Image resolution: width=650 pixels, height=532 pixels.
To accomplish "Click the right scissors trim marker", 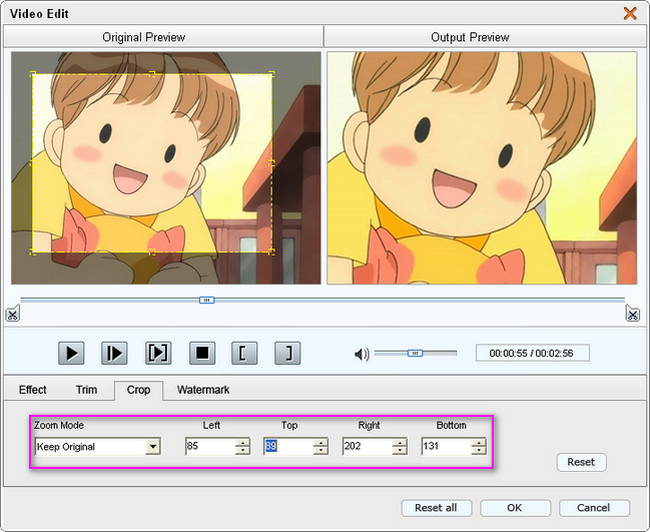I will [x=633, y=314].
